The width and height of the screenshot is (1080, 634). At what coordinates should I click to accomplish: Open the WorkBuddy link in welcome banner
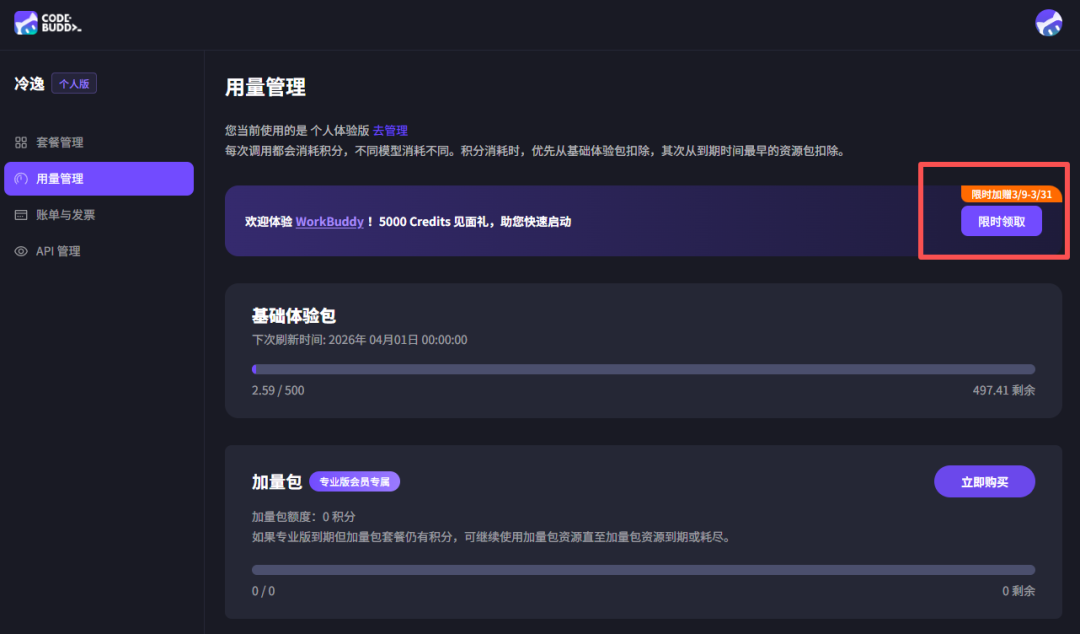[330, 221]
